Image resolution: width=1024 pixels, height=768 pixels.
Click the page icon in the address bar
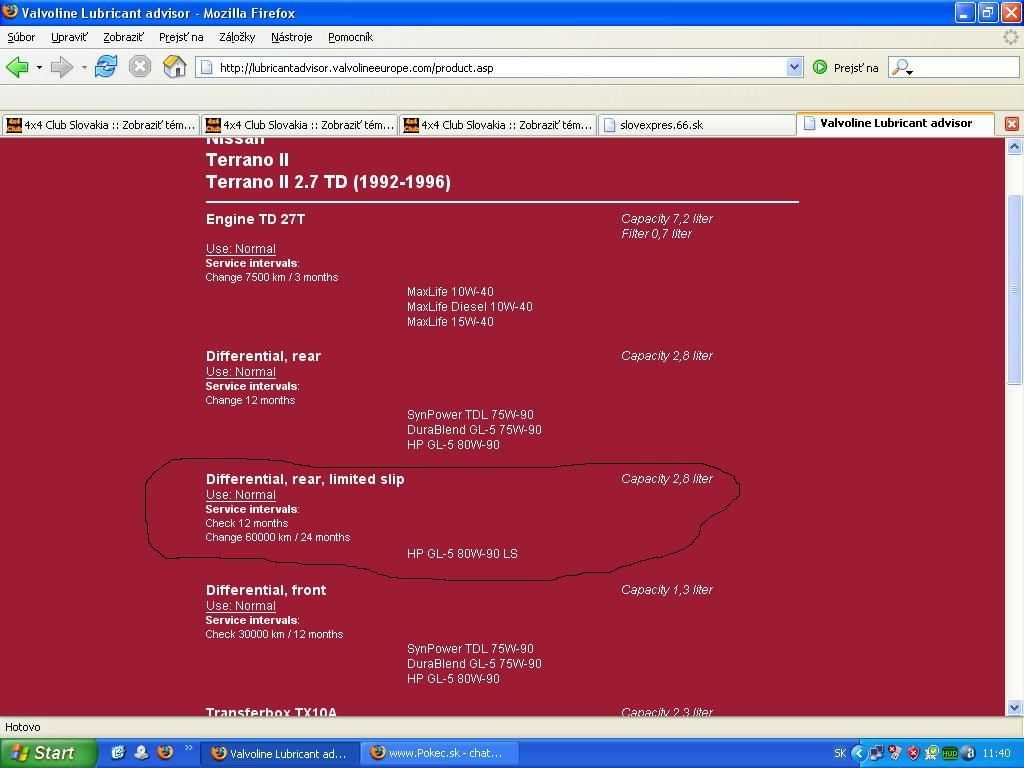point(206,67)
